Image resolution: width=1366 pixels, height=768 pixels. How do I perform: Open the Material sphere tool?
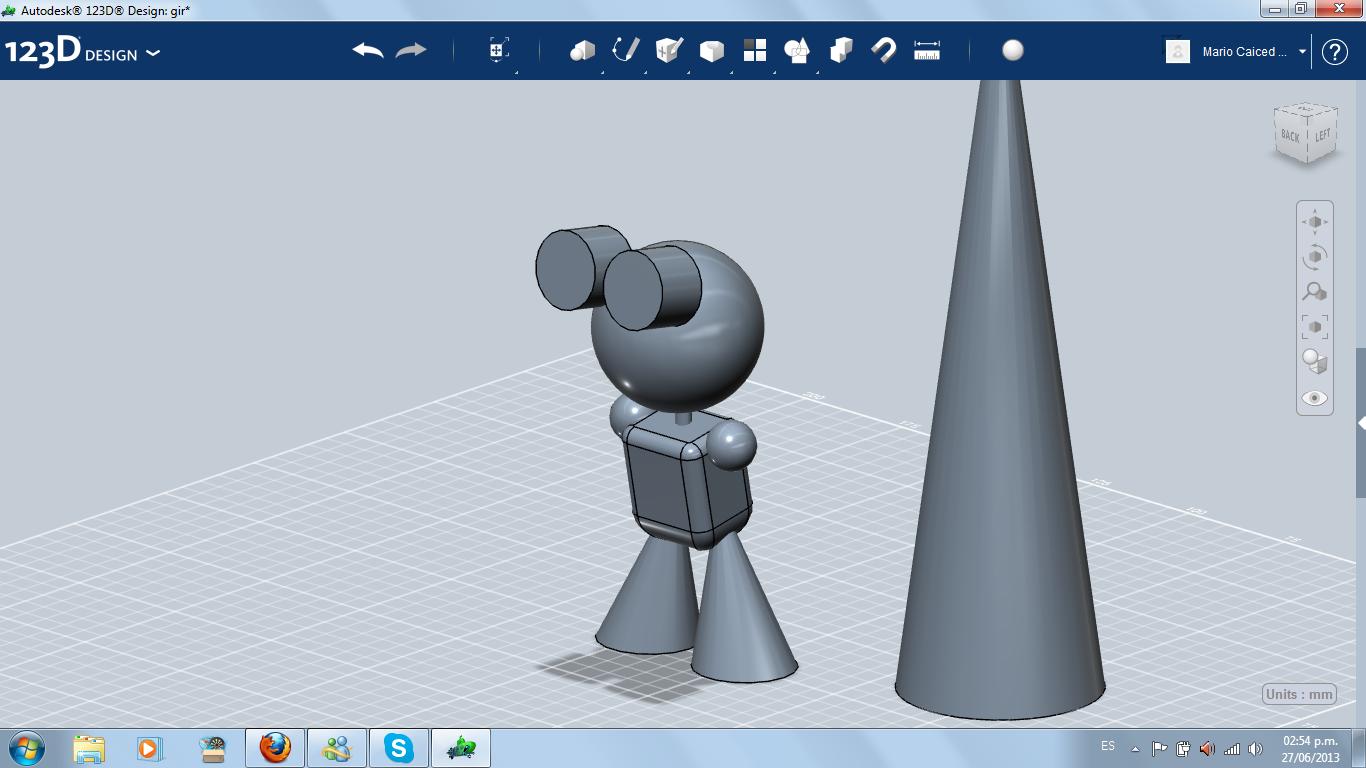coord(1013,50)
